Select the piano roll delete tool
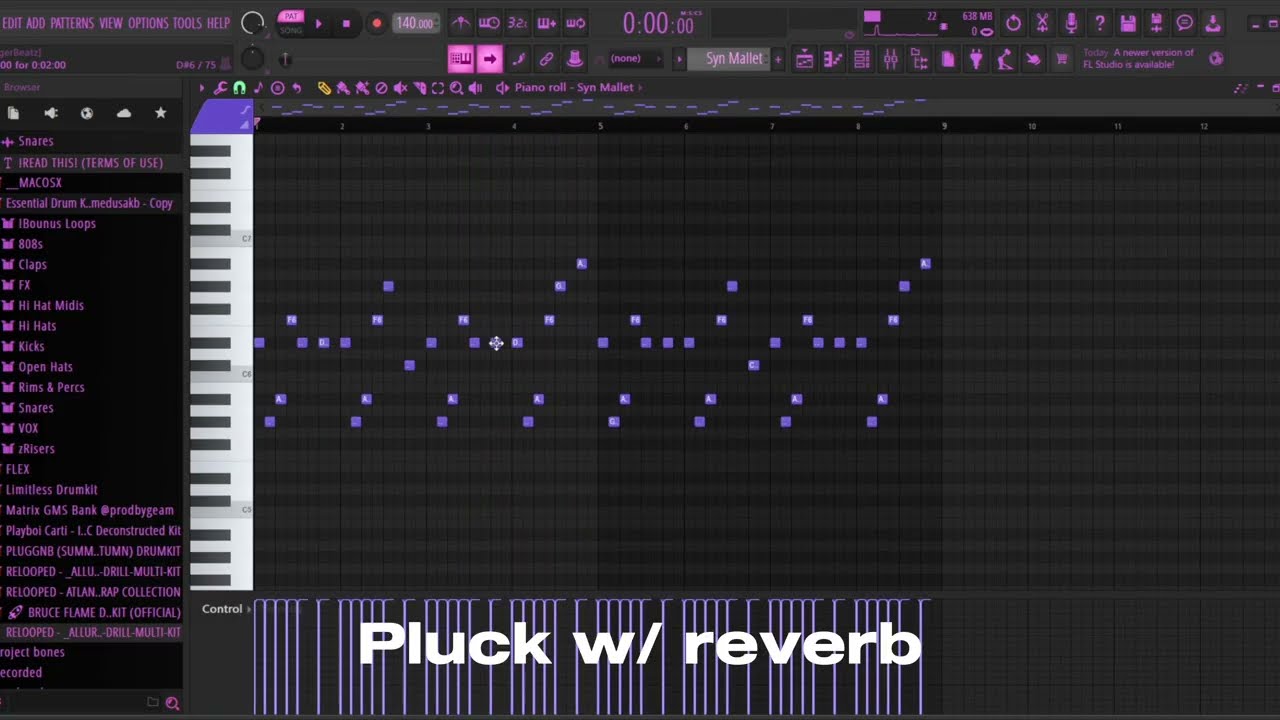Image resolution: width=1280 pixels, height=720 pixels. click(381, 88)
